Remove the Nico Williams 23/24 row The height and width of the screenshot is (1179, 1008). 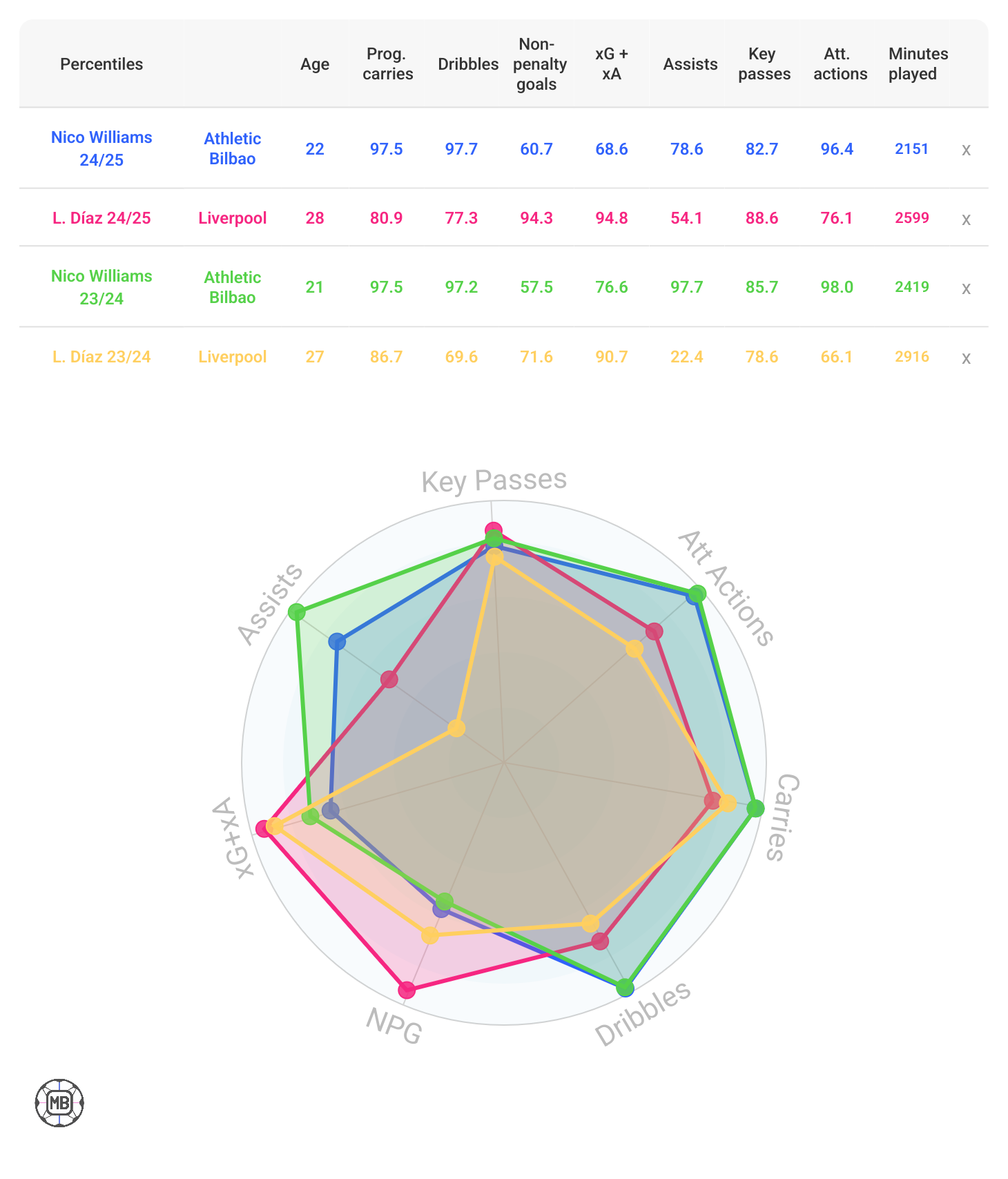[966, 289]
